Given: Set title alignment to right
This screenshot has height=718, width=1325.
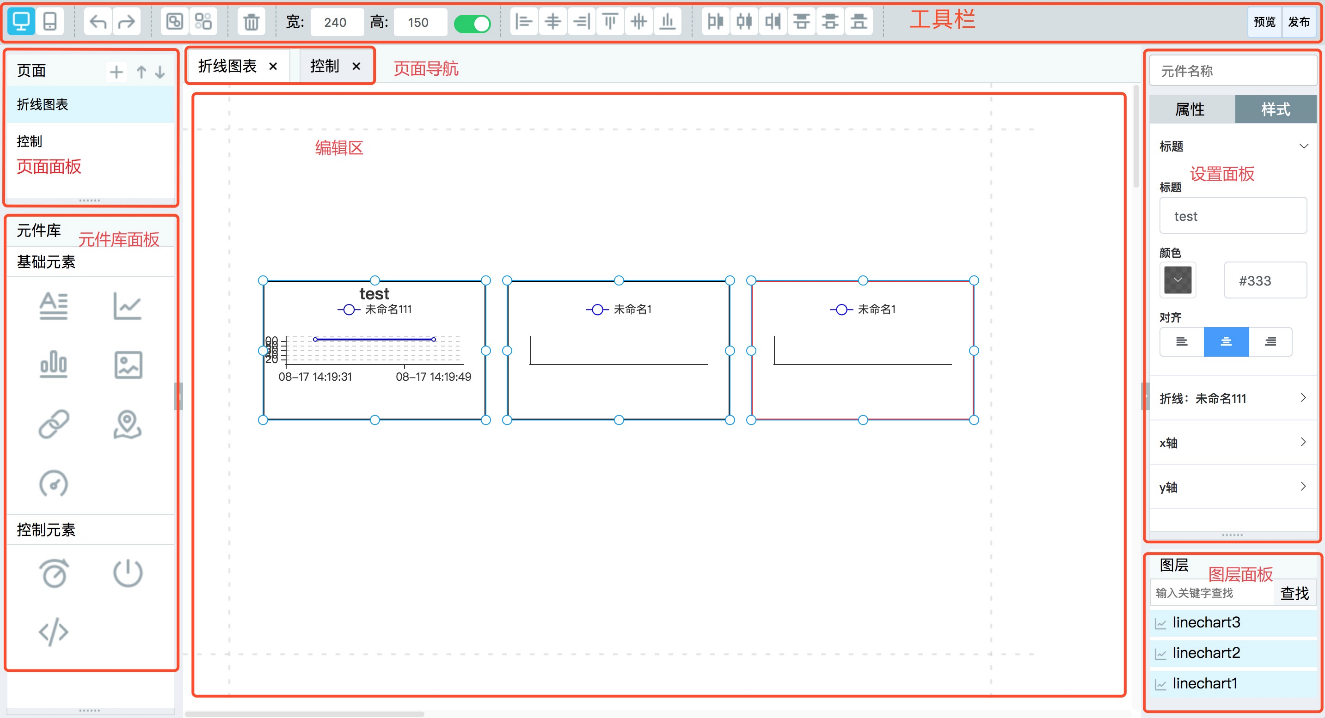Looking at the screenshot, I should [x=1270, y=342].
